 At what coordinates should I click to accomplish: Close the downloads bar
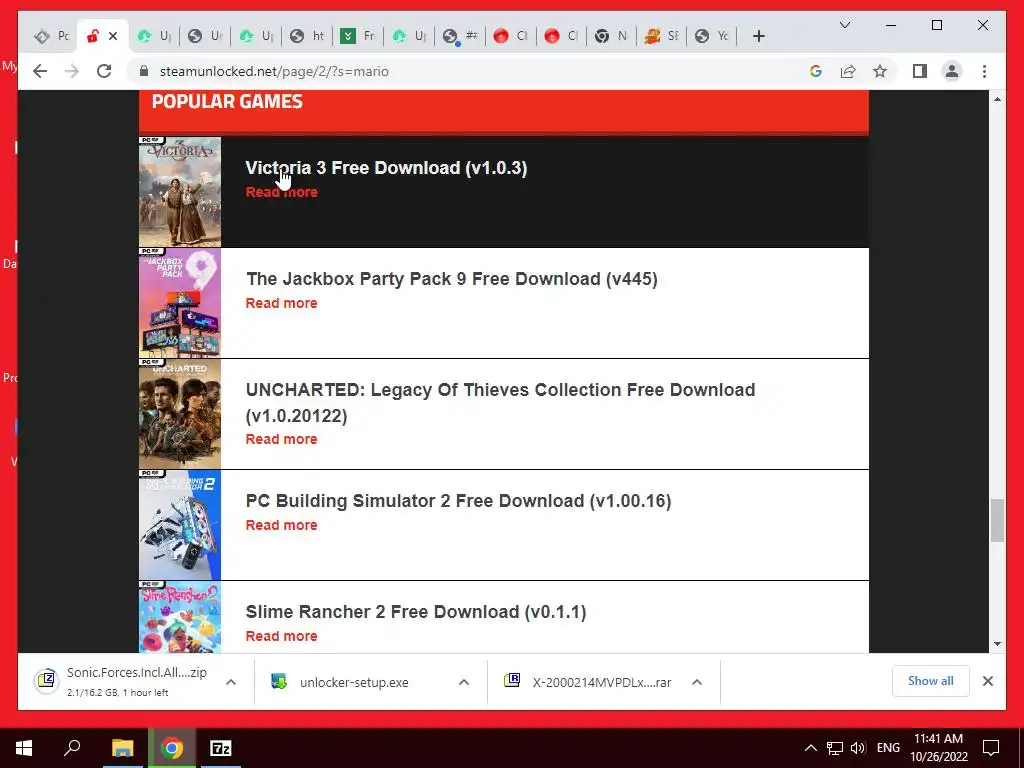tap(987, 681)
